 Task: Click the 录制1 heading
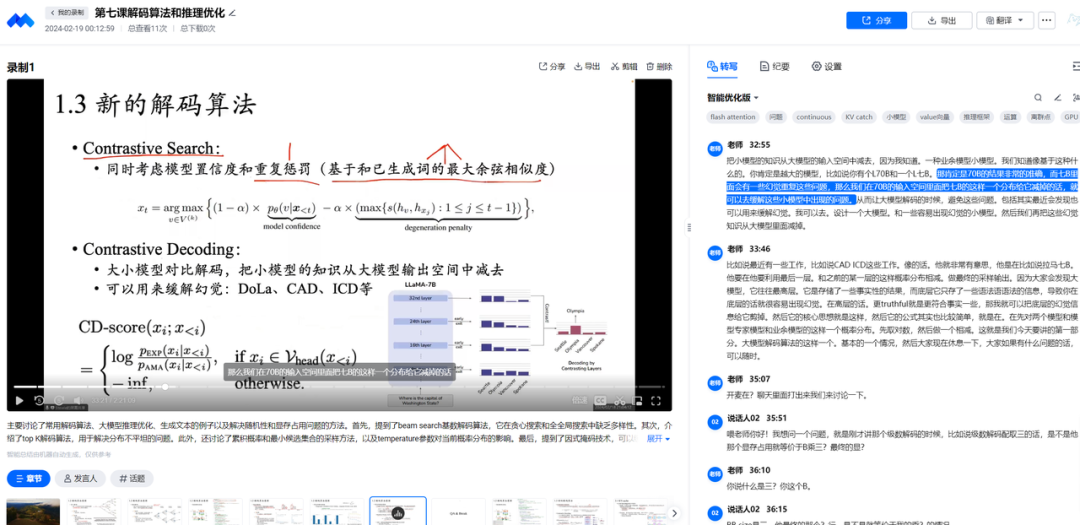[x=21, y=67]
